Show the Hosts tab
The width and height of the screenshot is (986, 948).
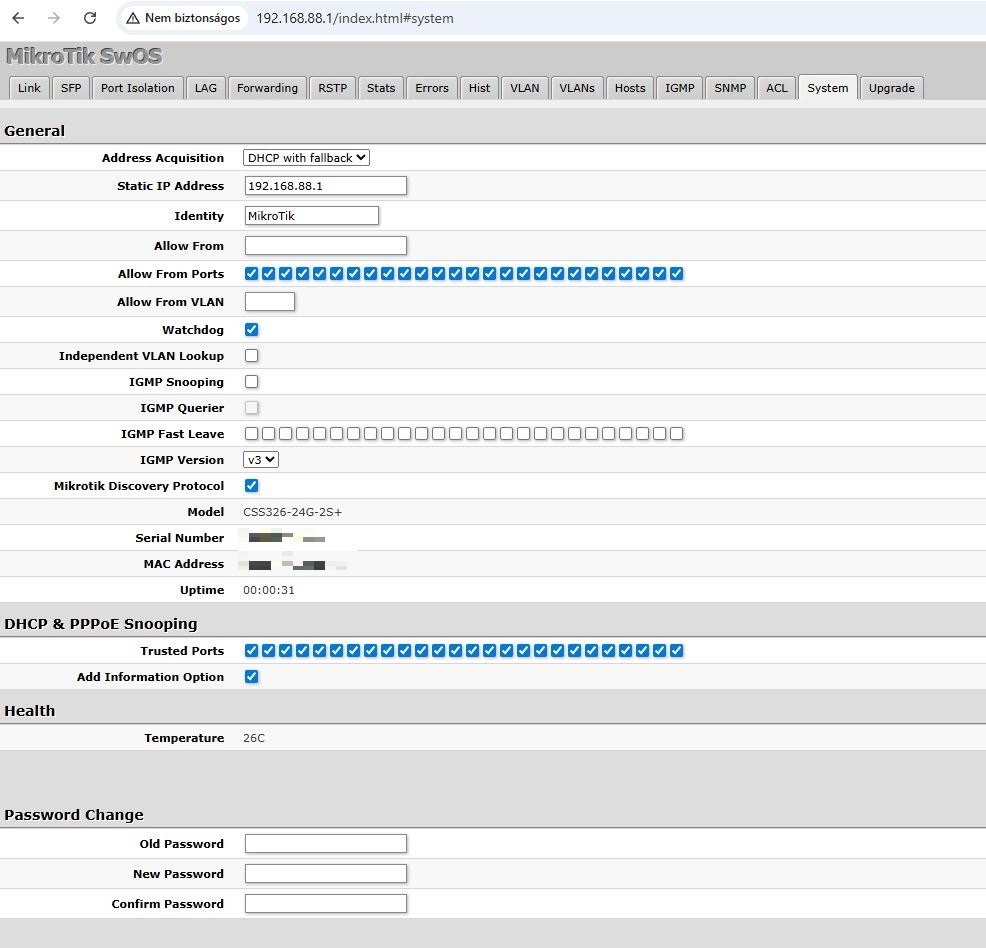tap(630, 88)
